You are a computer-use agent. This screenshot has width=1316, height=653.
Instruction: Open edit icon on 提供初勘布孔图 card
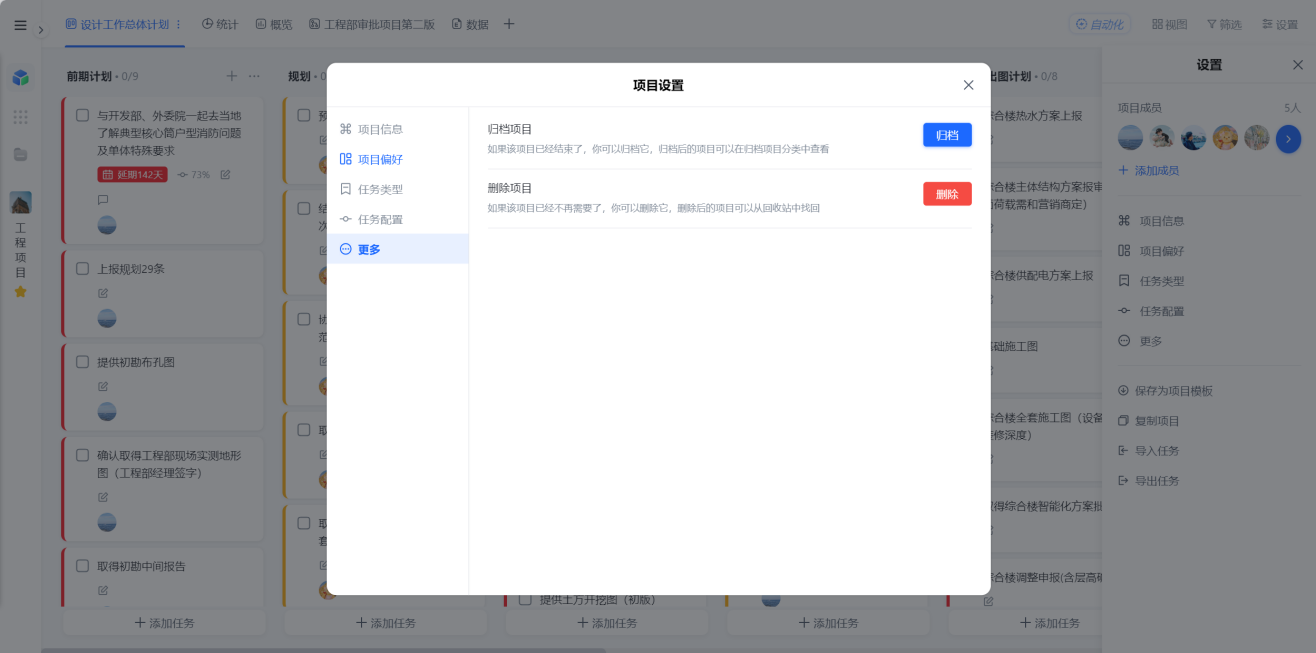click(x=103, y=386)
